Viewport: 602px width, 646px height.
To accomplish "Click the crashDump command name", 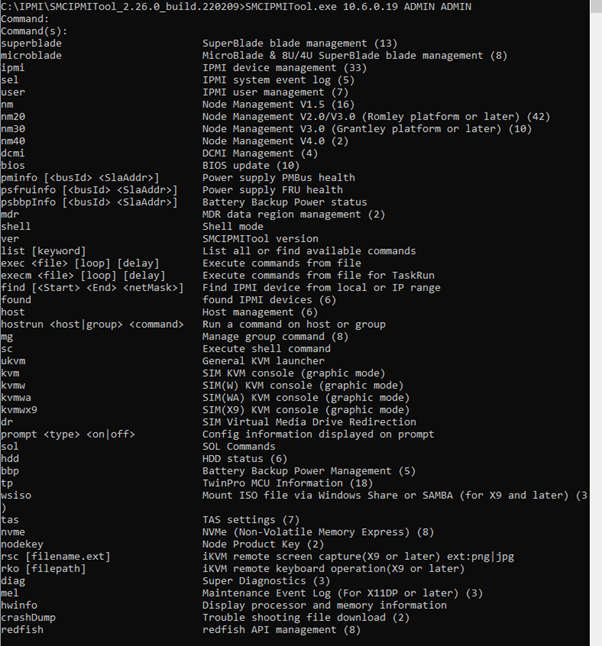I will point(28,617).
